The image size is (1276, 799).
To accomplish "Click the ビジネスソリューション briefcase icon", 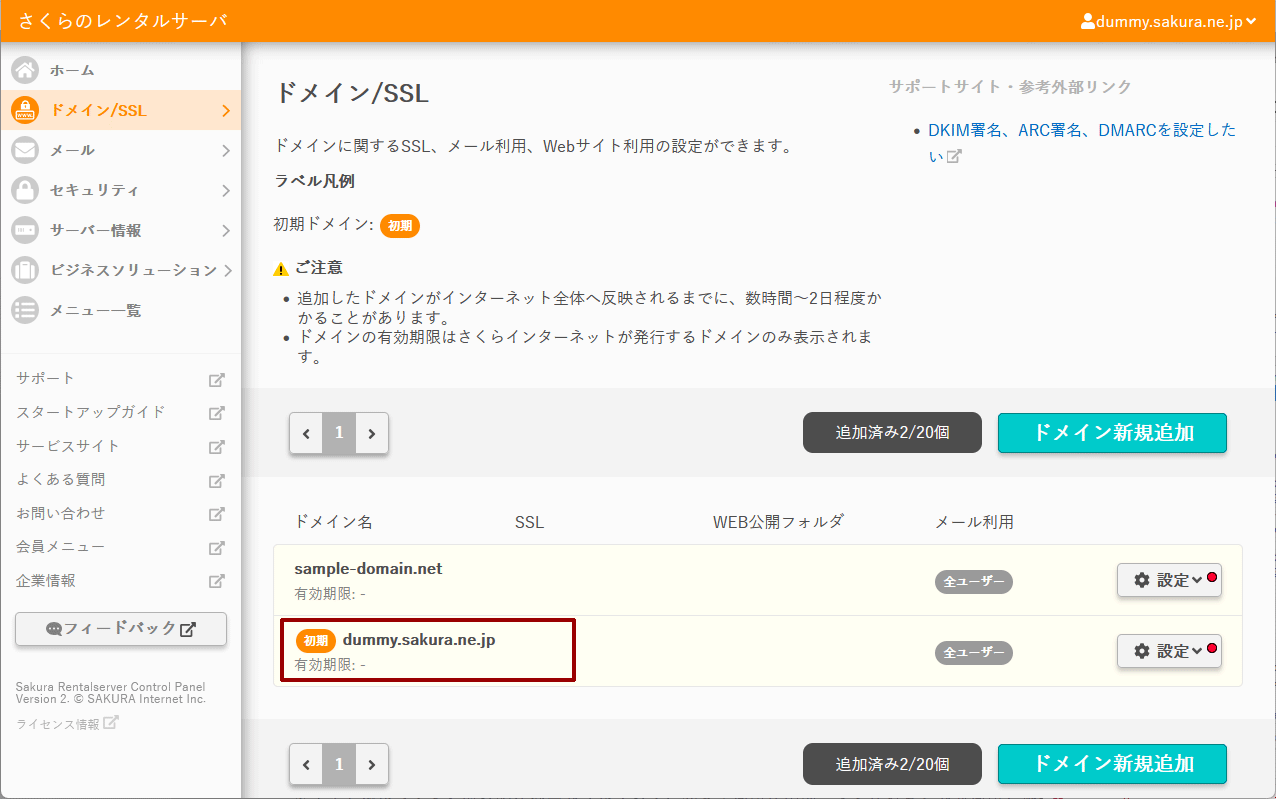I will pos(25,270).
